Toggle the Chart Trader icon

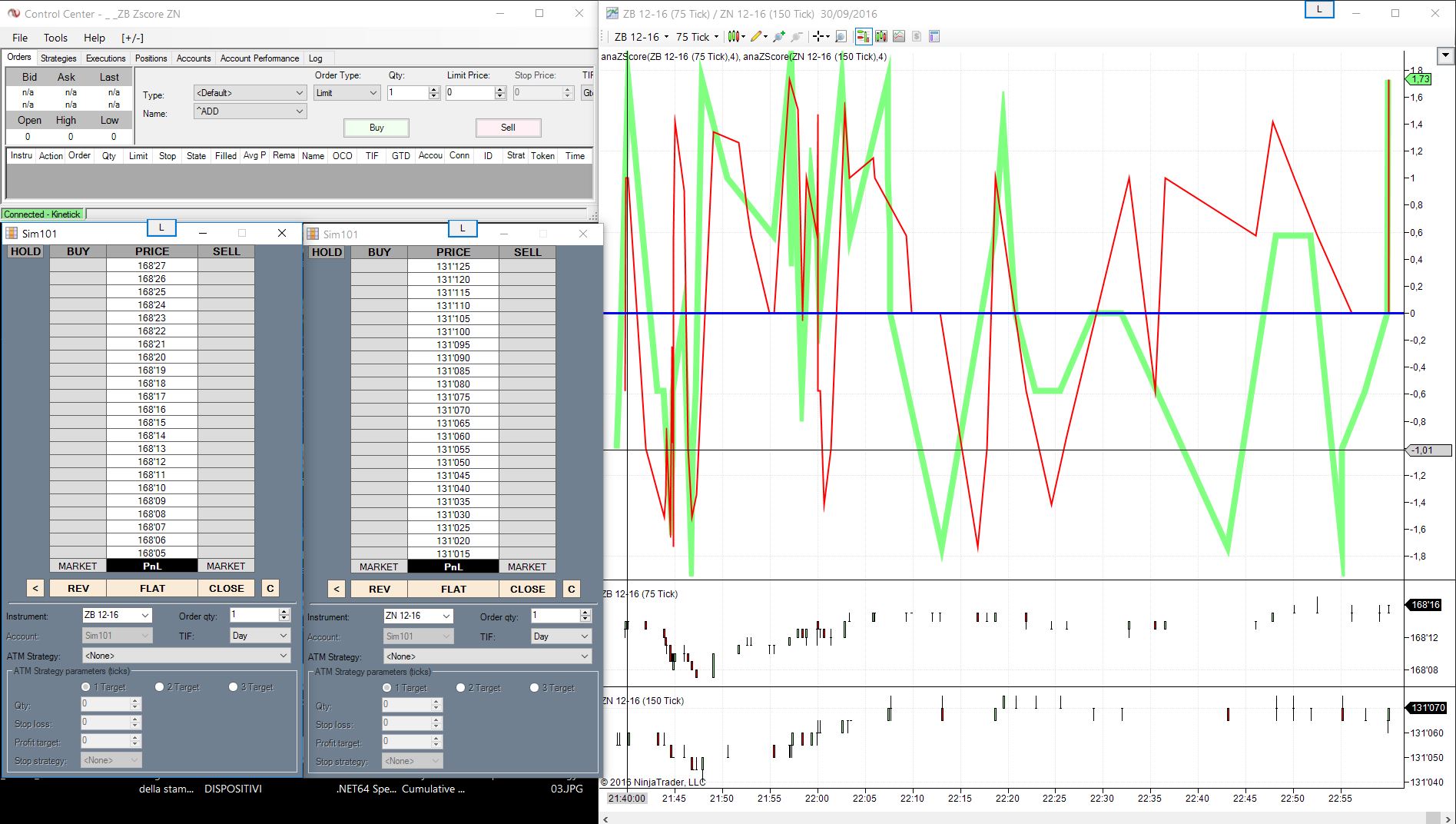coord(863,36)
